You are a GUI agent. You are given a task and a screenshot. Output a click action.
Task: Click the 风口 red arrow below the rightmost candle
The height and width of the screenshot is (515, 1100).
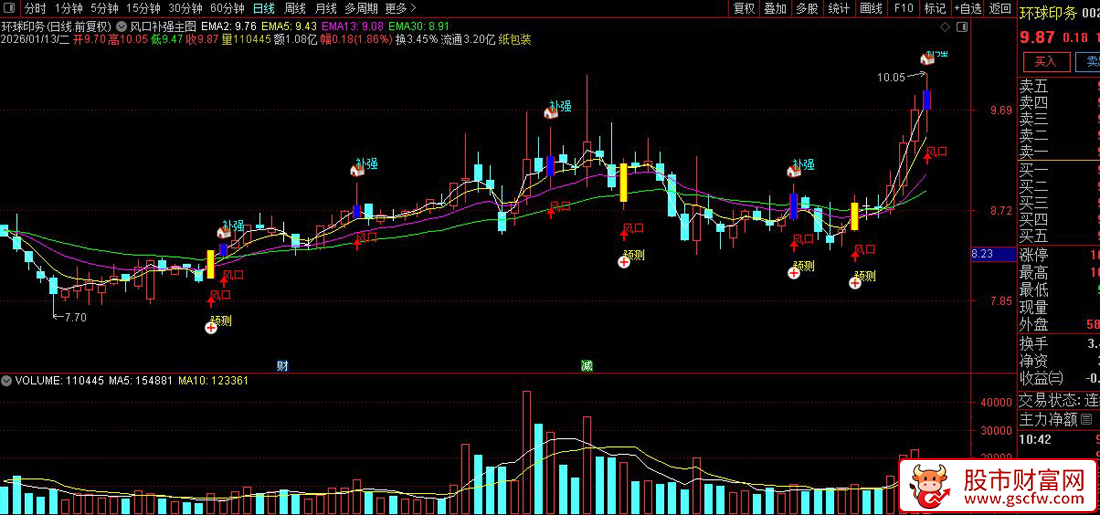pos(927,156)
